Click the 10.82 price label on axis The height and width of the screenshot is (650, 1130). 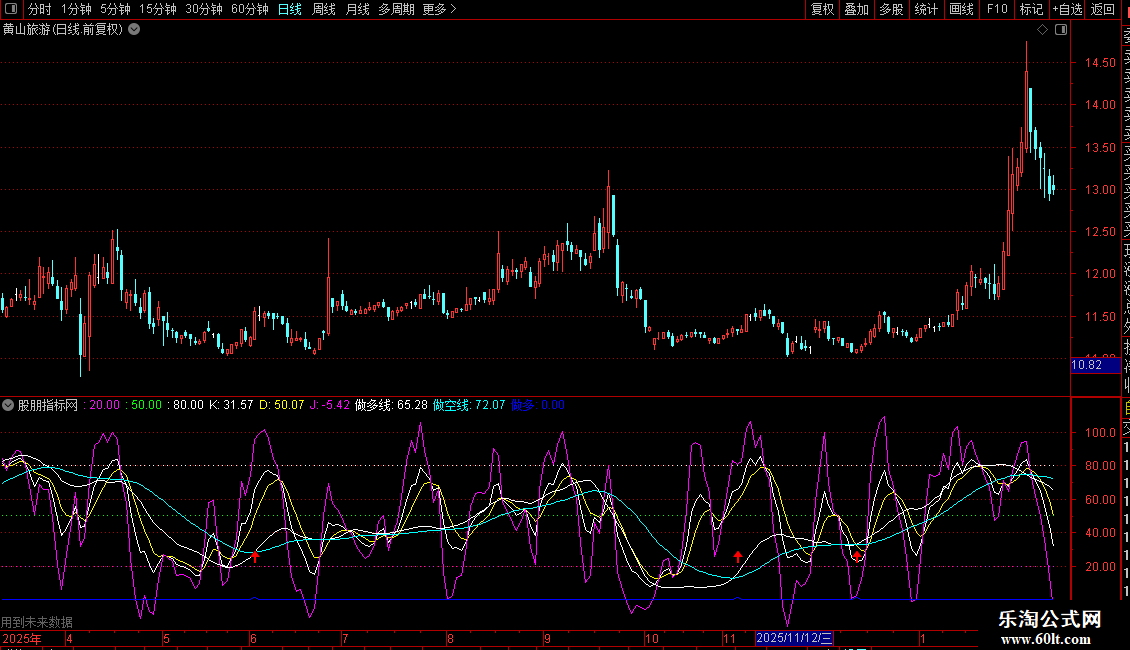pyautogui.click(x=1095, y=366)
